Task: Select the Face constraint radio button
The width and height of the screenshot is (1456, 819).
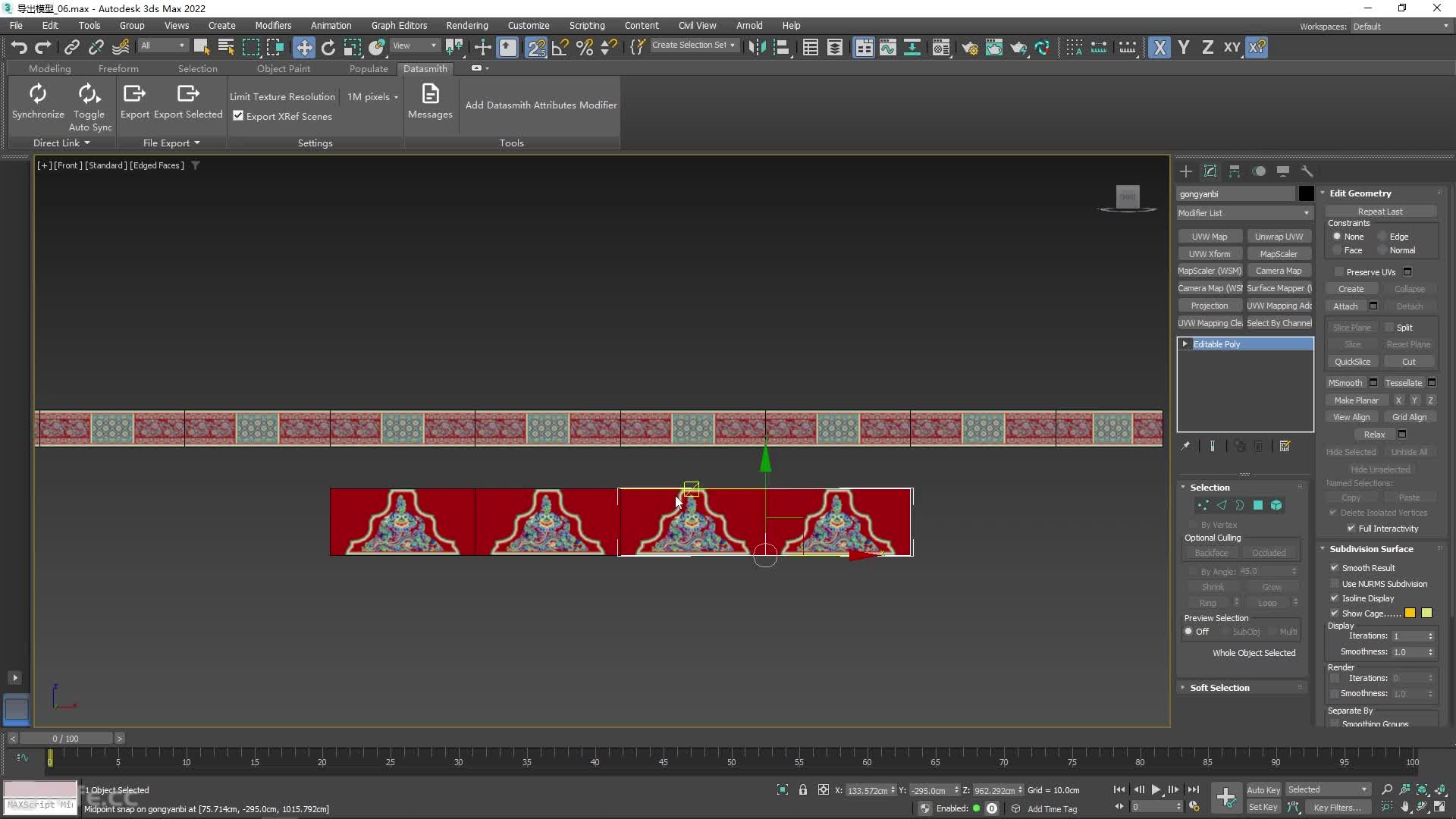Action: pos(1337,250)
